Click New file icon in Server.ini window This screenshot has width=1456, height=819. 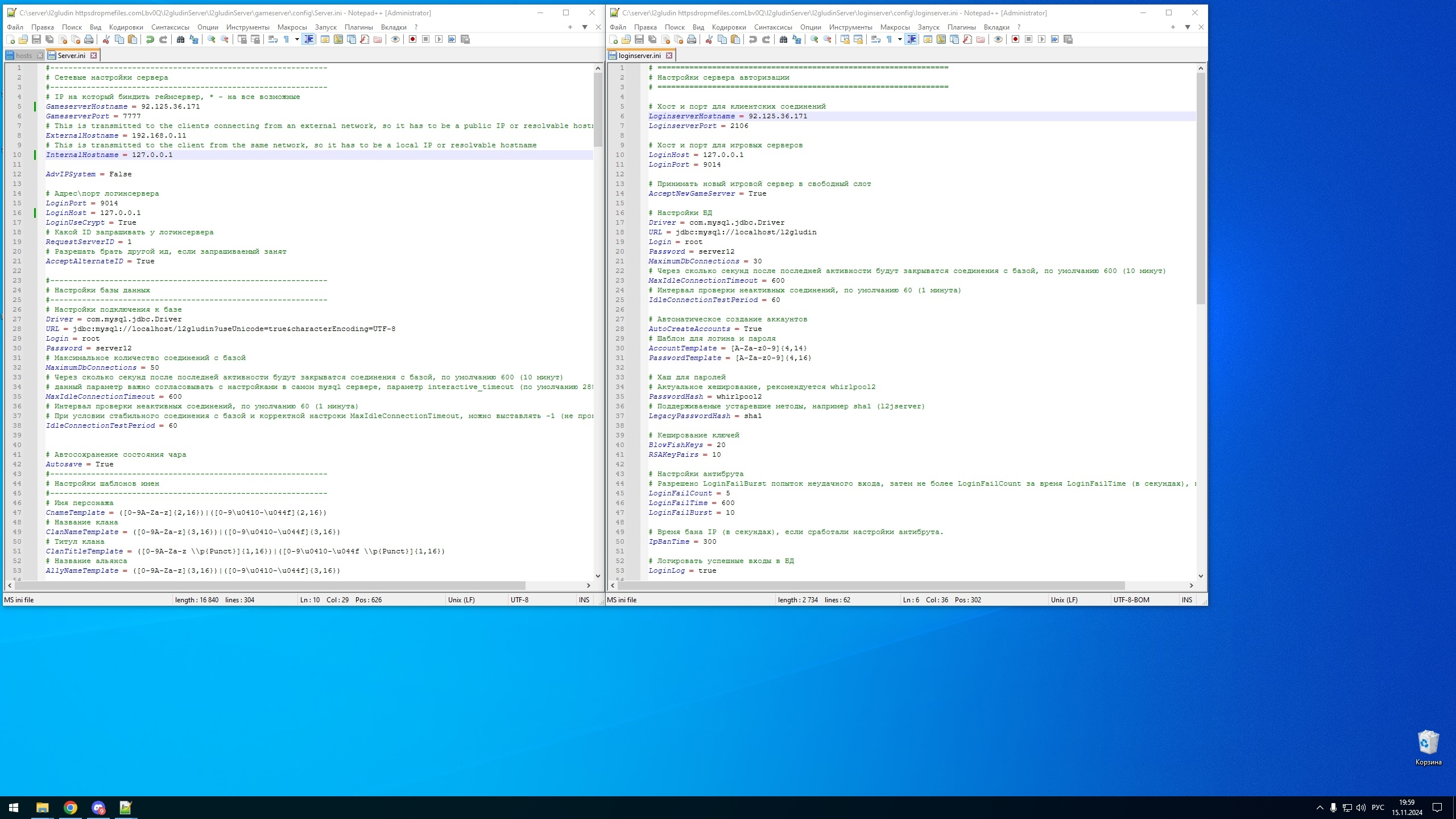(x=10, y=39)
